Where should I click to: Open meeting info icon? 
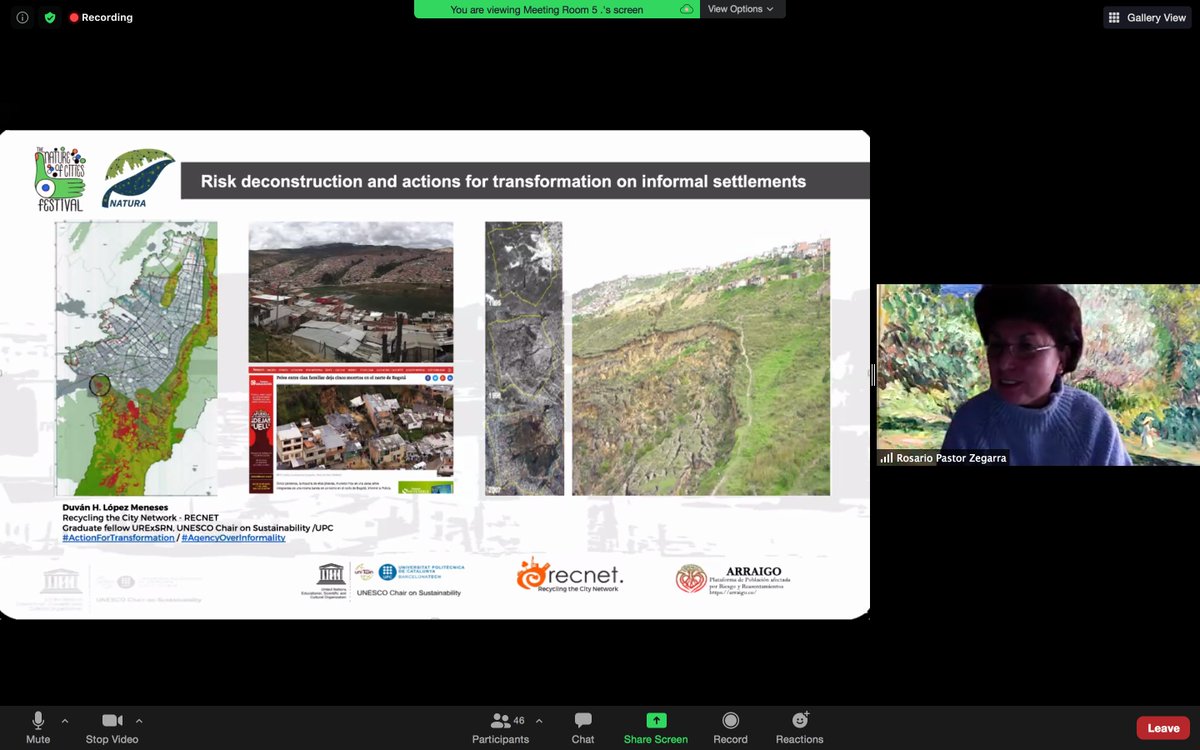click(22, 17)
